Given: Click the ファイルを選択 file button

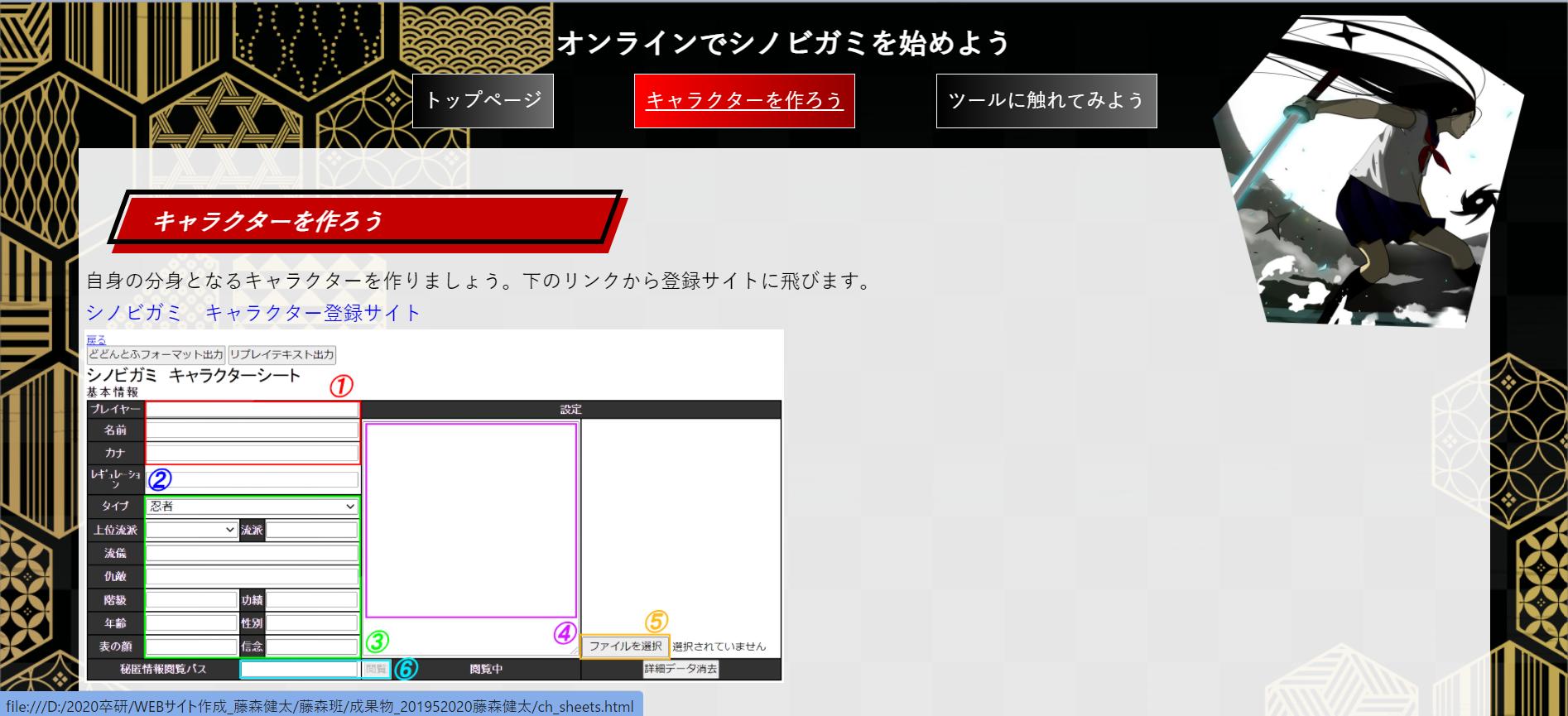Looking at the screenshot, I should (x=625, y=646).
